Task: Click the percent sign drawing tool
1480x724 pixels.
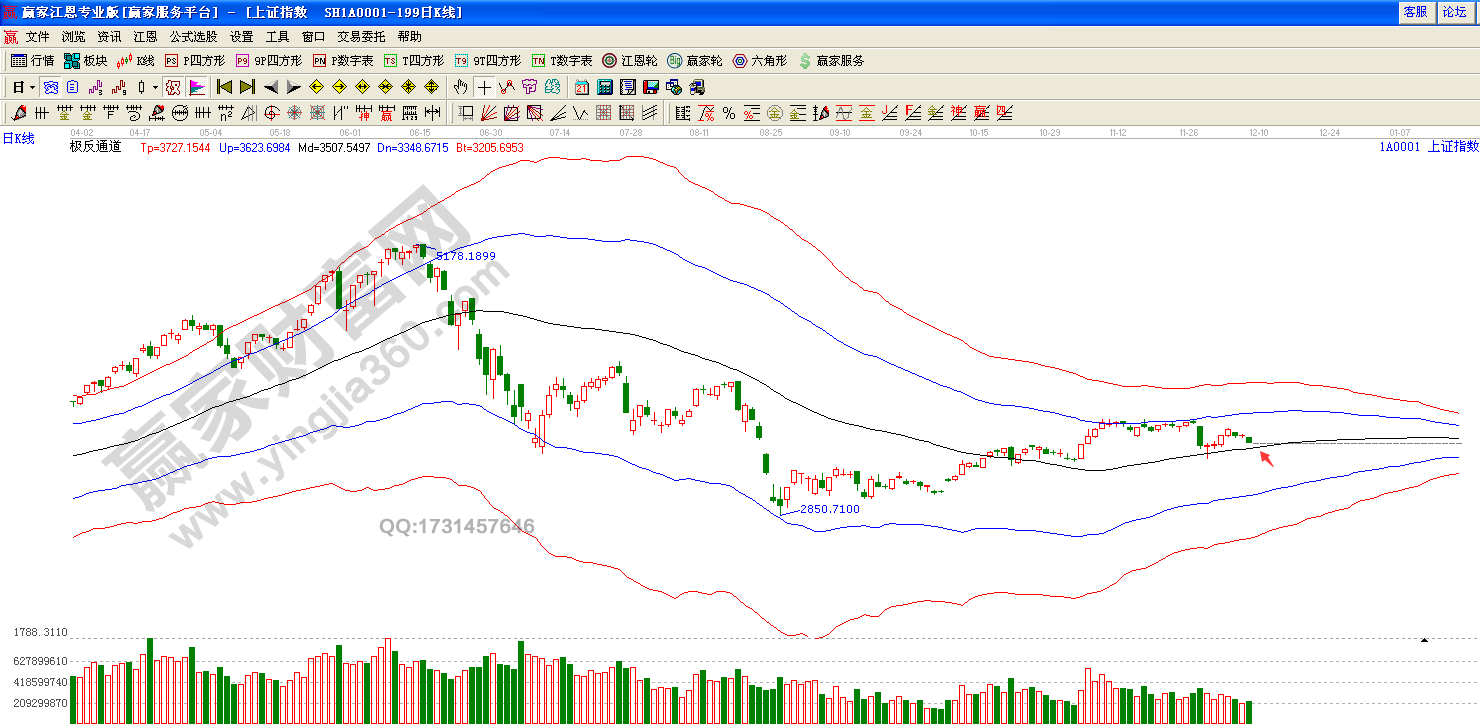Action: (729, 113)
